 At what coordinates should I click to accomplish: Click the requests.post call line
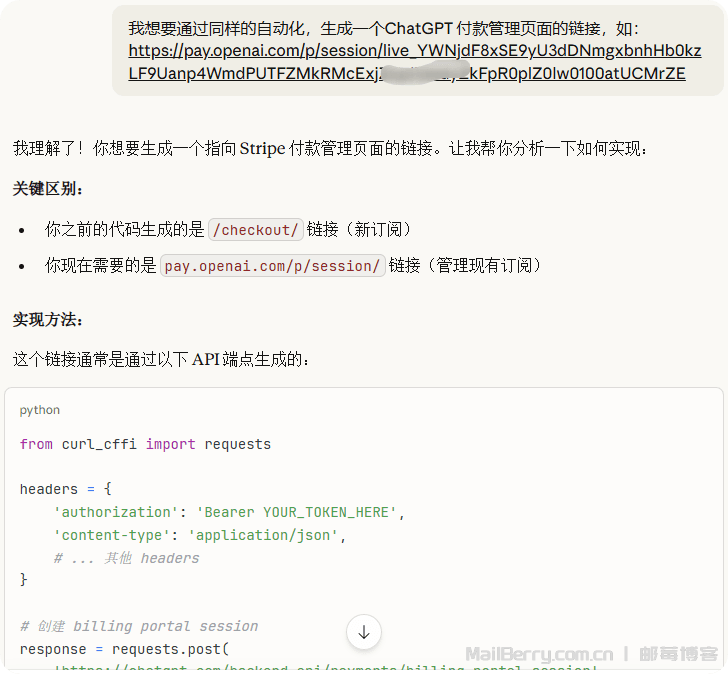[x=124, y=649]
